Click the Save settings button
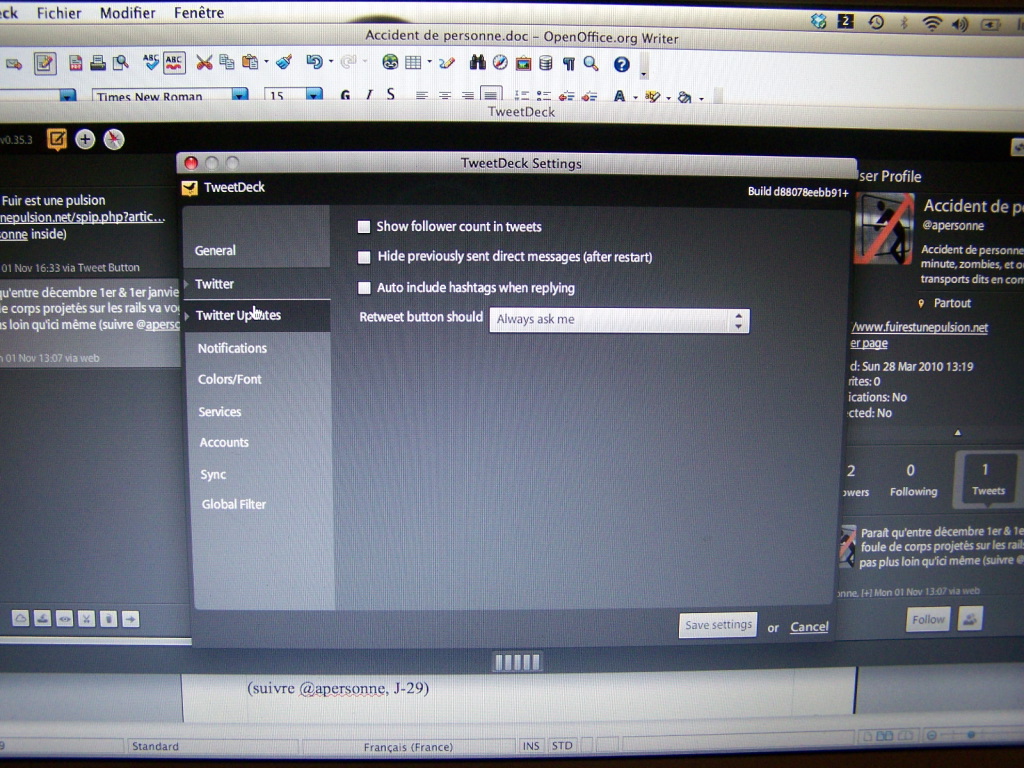Viewport: 1024px width, 768px height. click(x=718, y=625)
